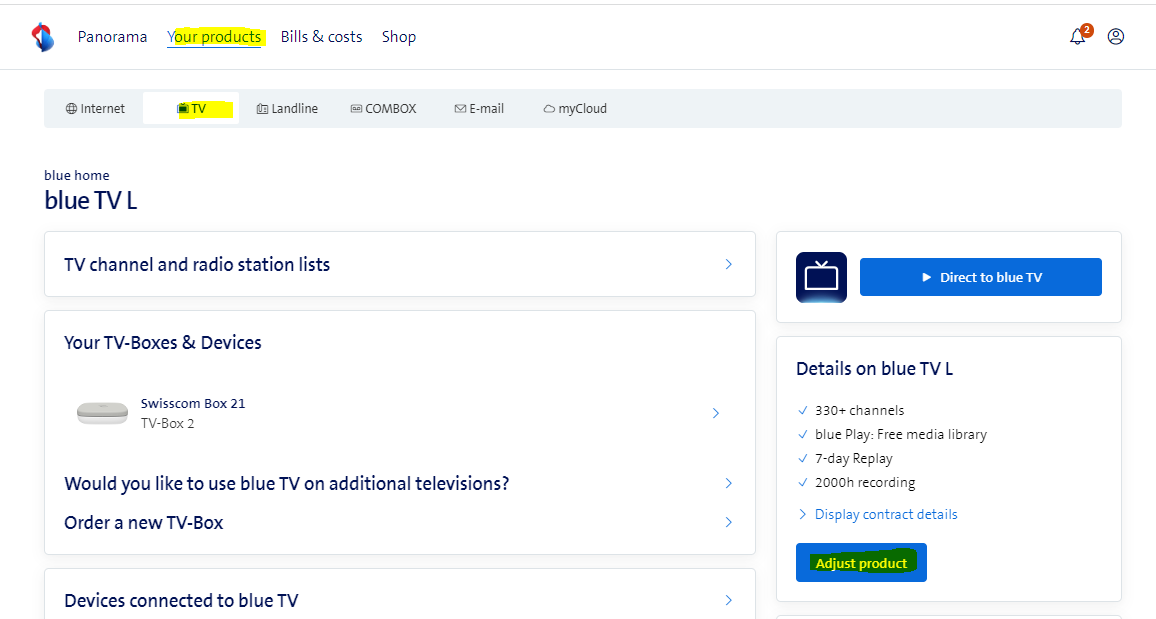Open the Shop menu item
Image resolution: width=1156 pixels, height=619 pixels.
(x=398, y=37)
